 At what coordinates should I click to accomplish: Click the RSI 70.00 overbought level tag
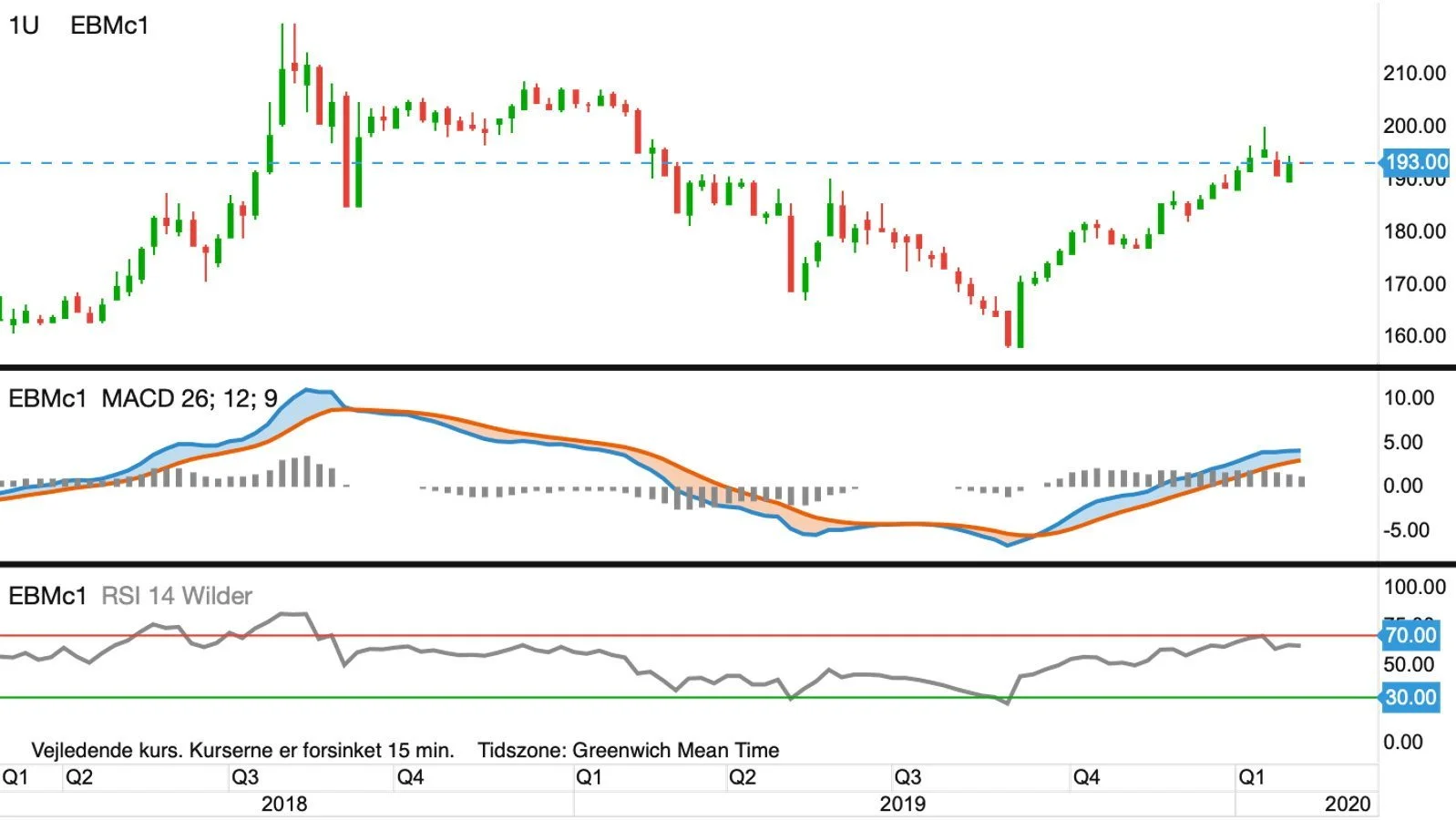click(x=1410, y=635)
